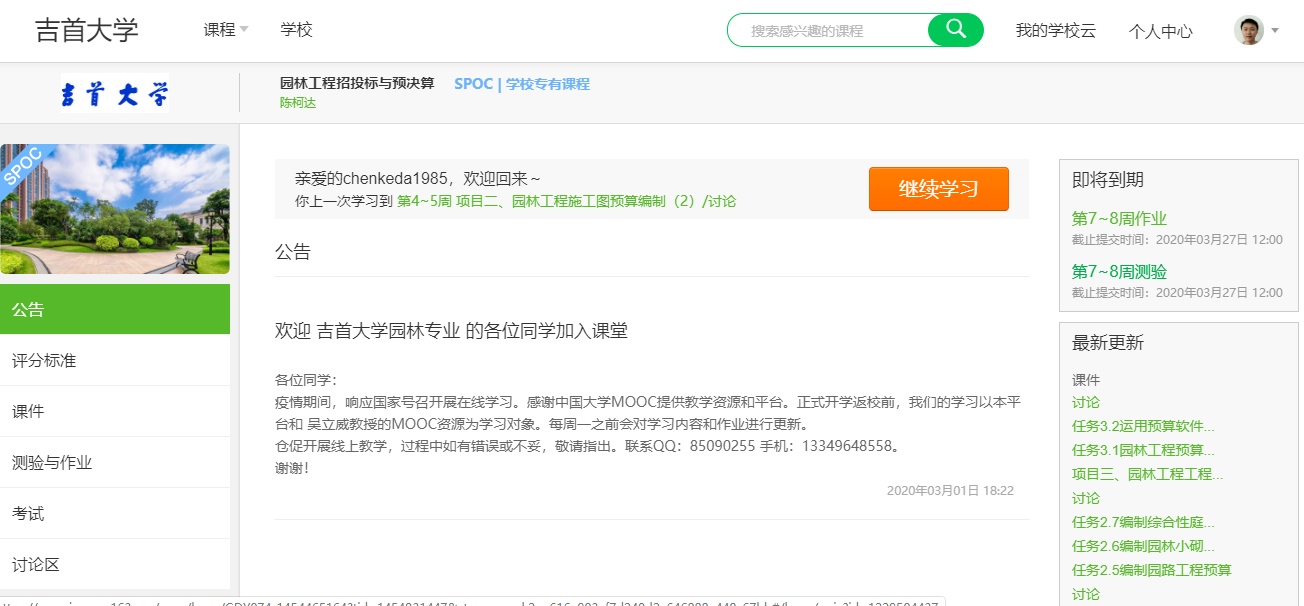
Task: Select 学校 in the top menu
Action: 296,30
